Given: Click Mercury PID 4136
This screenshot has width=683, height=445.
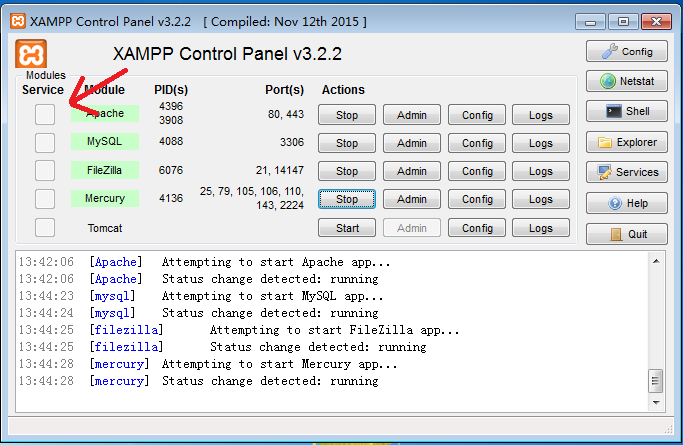Looking at the screenshot, I should (x=171, y=198).
